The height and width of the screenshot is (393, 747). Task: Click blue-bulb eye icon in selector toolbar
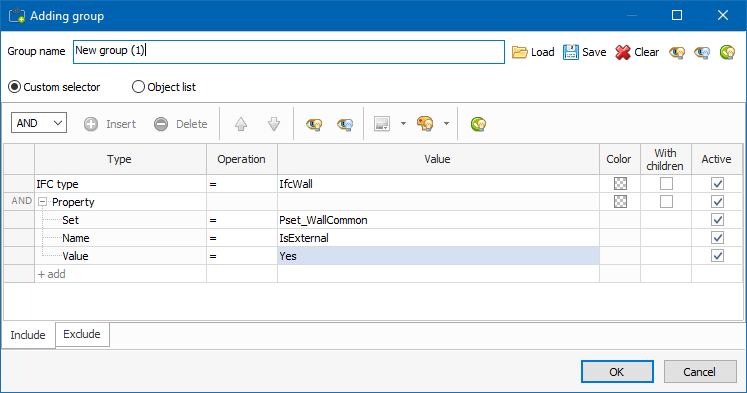pyautogui.click(x=345, y=124)
